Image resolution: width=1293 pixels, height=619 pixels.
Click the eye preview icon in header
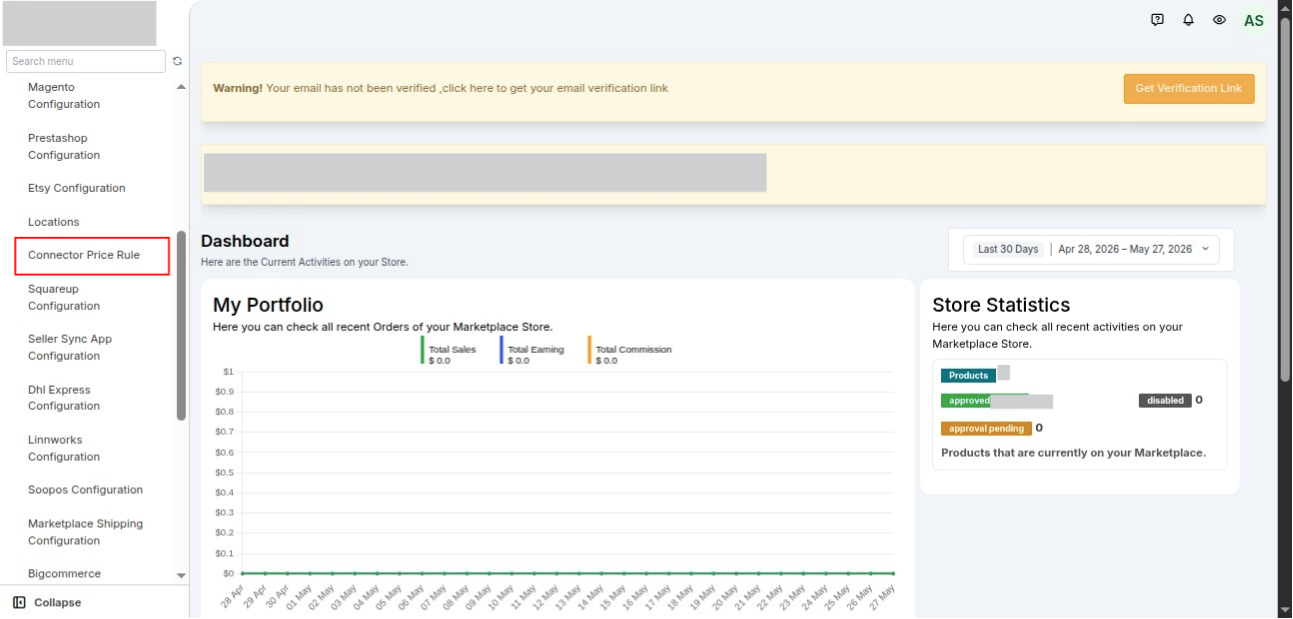pyautogui.click(x=1219, y=20)
